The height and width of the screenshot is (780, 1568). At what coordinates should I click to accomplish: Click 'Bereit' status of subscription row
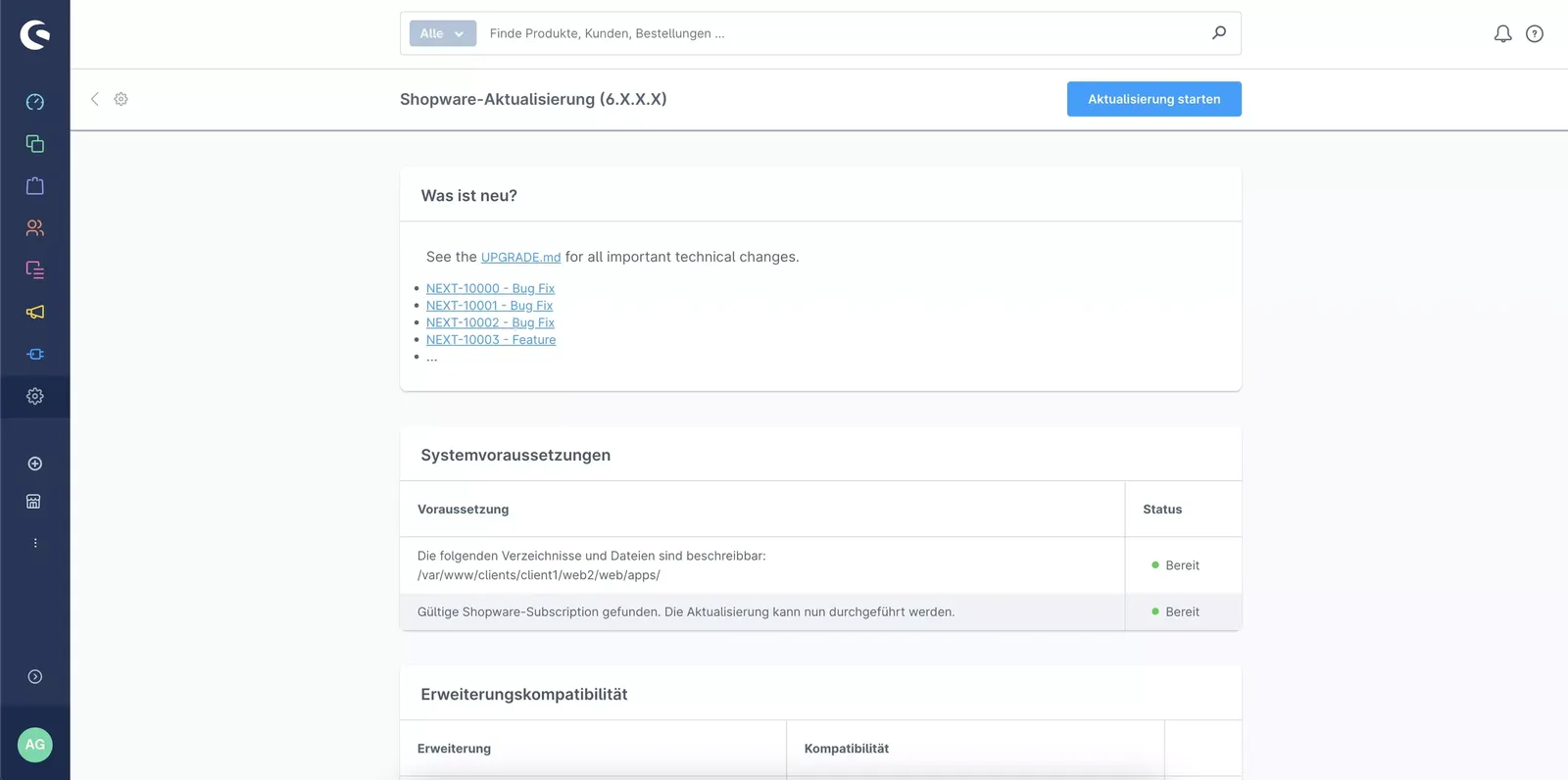1176,612
